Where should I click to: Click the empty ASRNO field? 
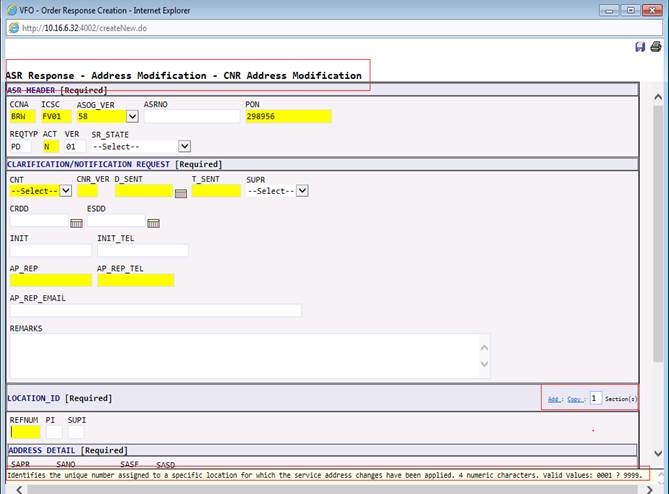pyautogui.click(x=192, y=116)
